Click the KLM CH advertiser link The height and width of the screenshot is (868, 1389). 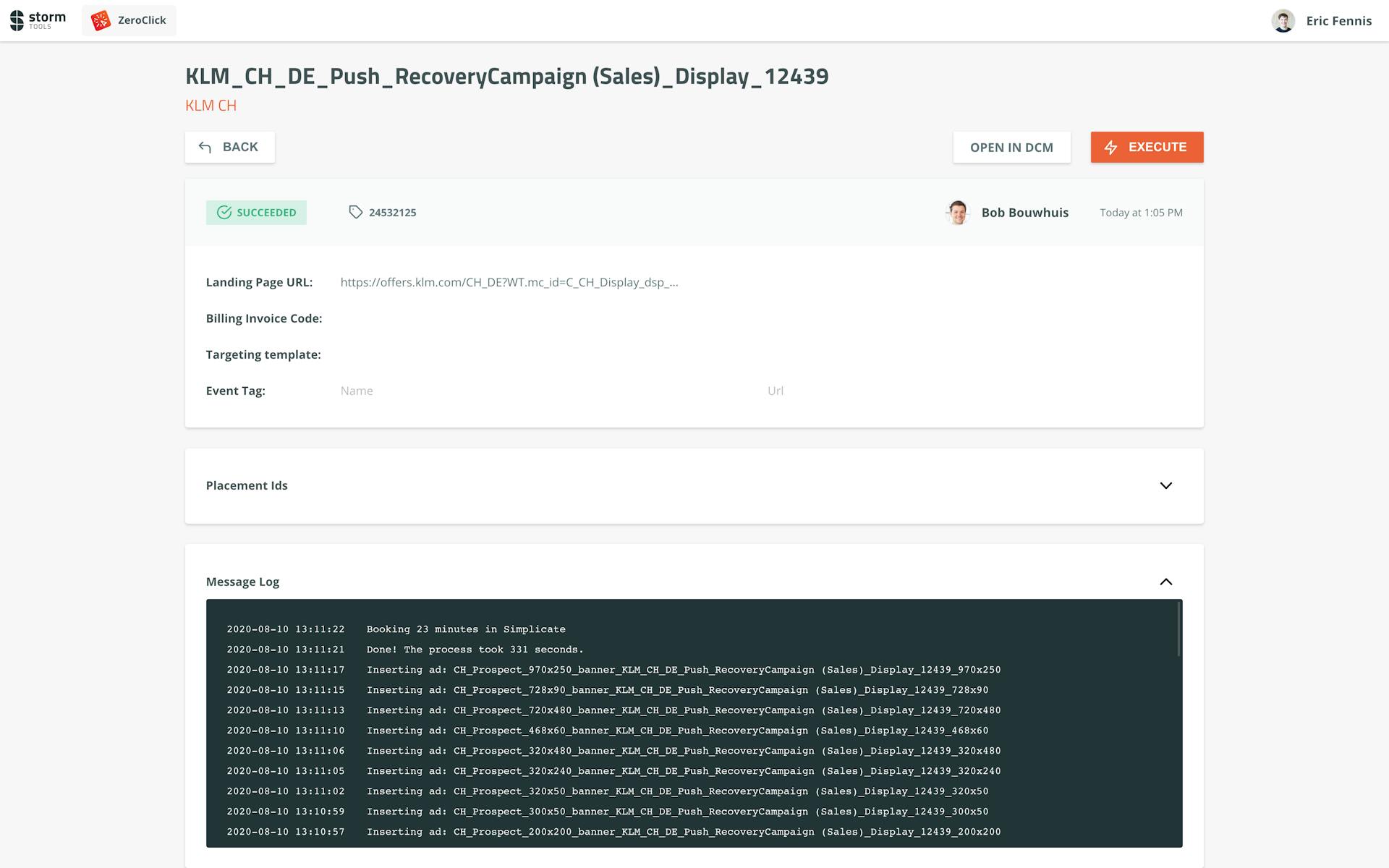(211, 106)
